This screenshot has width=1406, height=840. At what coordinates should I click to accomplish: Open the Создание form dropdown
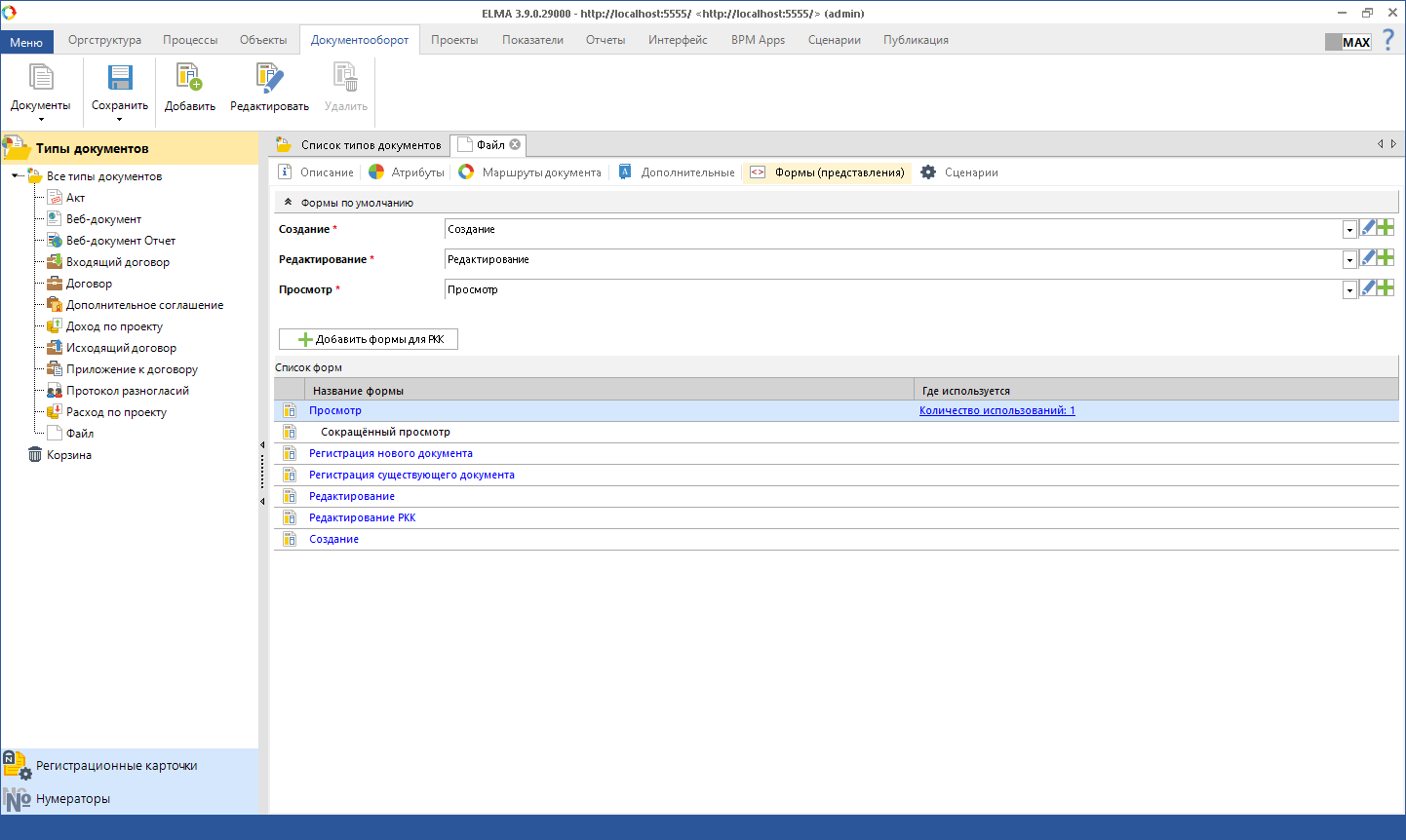1349,230
